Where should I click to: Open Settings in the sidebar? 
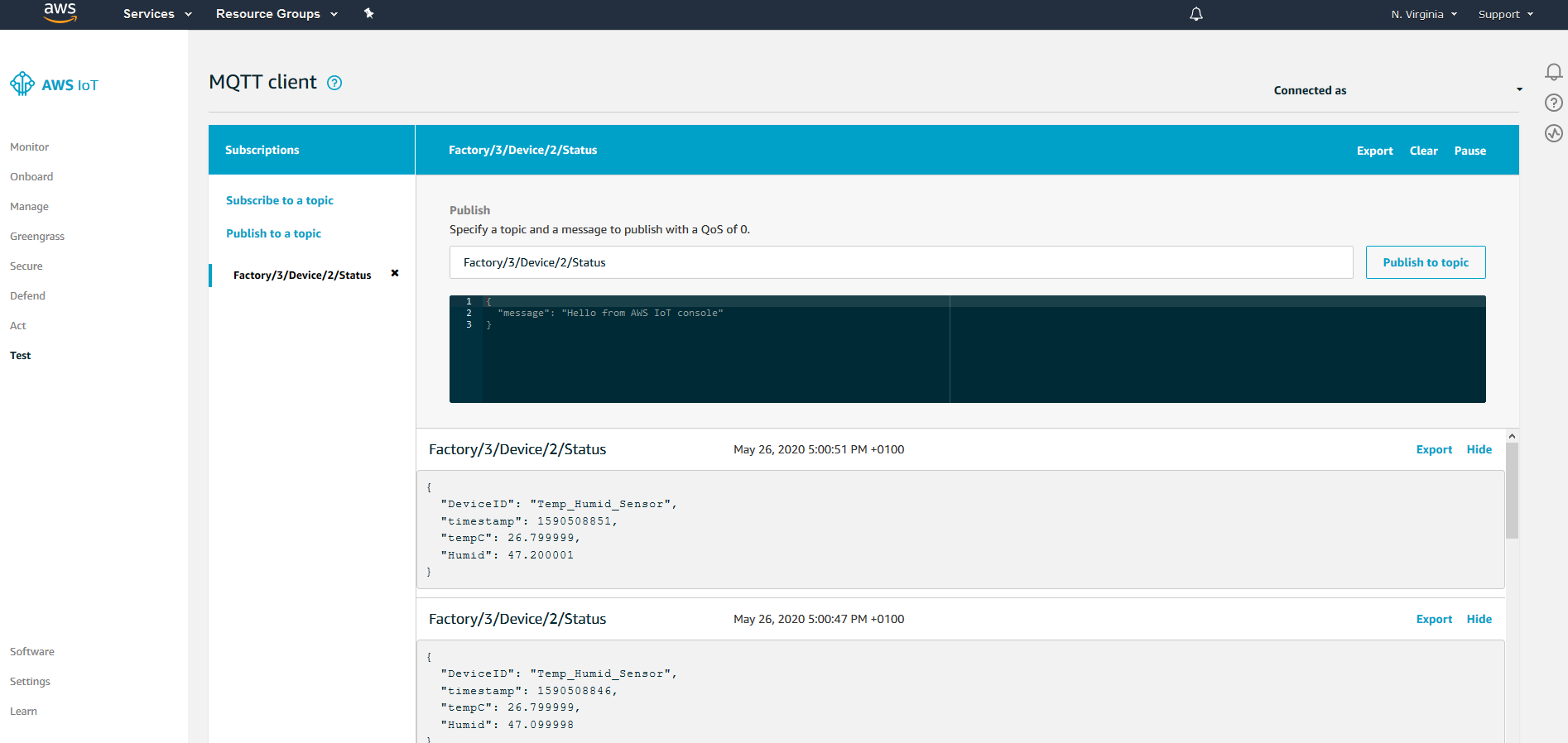[x=30, y=682]
